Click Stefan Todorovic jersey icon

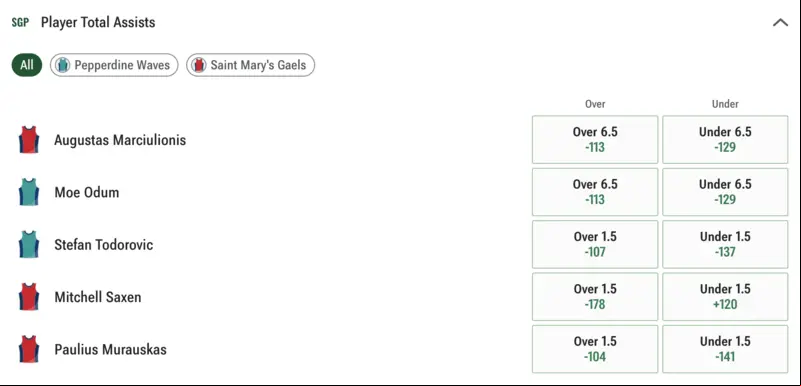[29, 245]
